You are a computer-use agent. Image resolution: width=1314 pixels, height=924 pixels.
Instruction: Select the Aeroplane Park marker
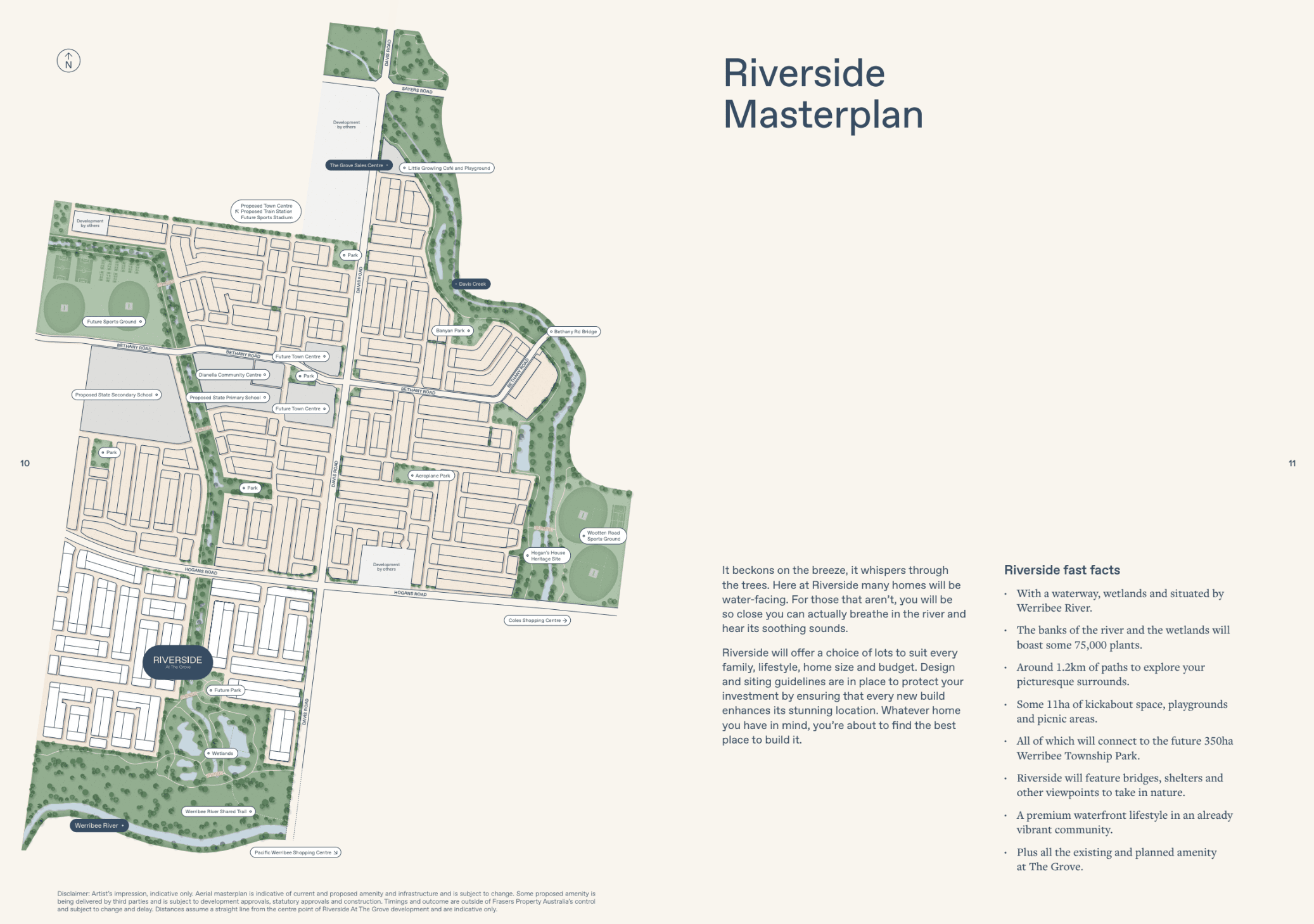[x=431, y=476]
